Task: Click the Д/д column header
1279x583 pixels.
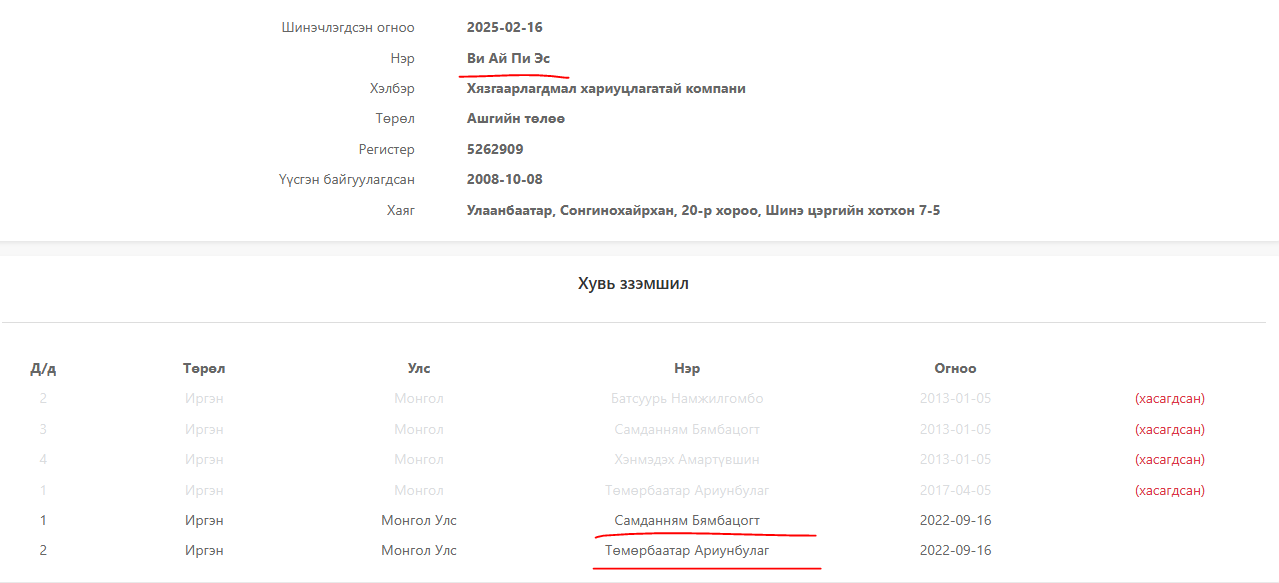Action: (x=43, y=368)
